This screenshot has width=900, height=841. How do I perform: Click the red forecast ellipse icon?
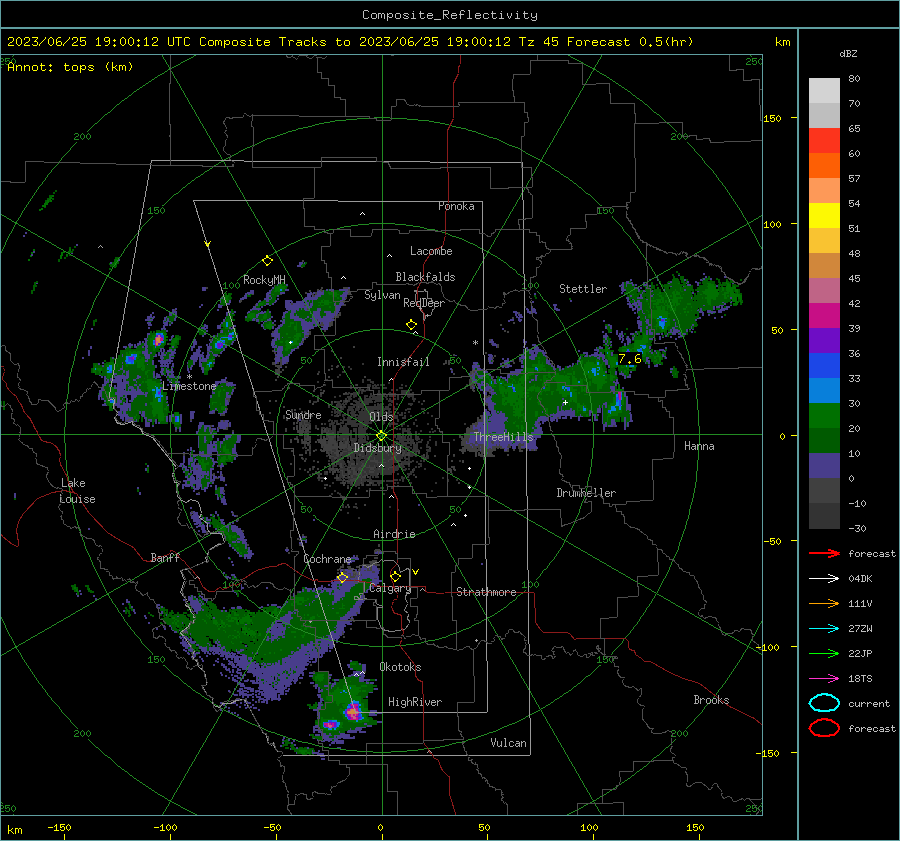tap(824, 728)
